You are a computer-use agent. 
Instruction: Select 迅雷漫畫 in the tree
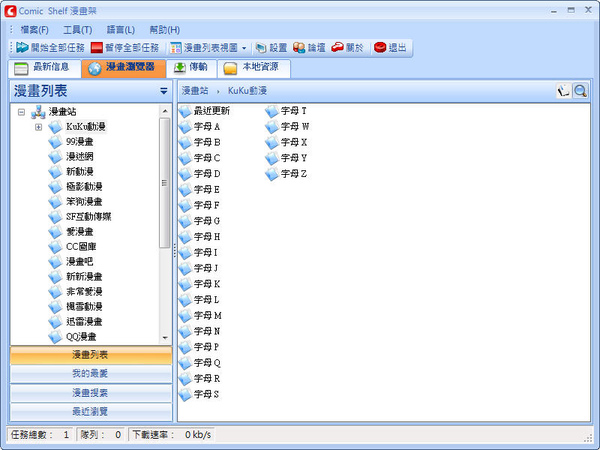tap(84, 322)
